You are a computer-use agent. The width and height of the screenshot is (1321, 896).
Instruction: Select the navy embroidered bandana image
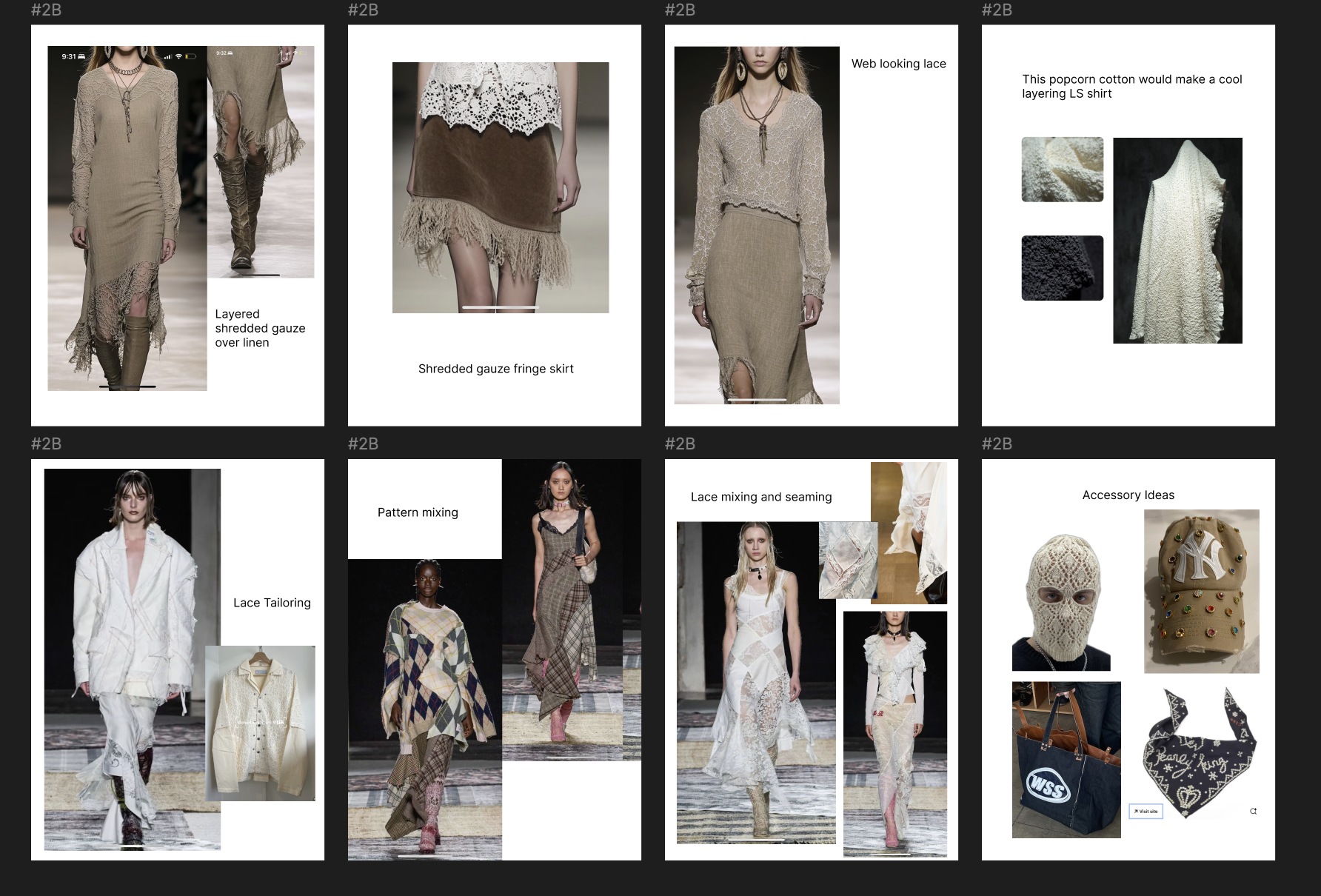(x=1200, y=752)
